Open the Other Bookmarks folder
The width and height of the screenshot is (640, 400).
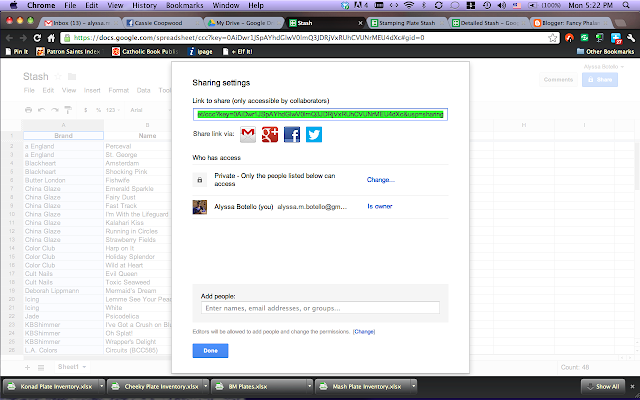pos(605,51)
